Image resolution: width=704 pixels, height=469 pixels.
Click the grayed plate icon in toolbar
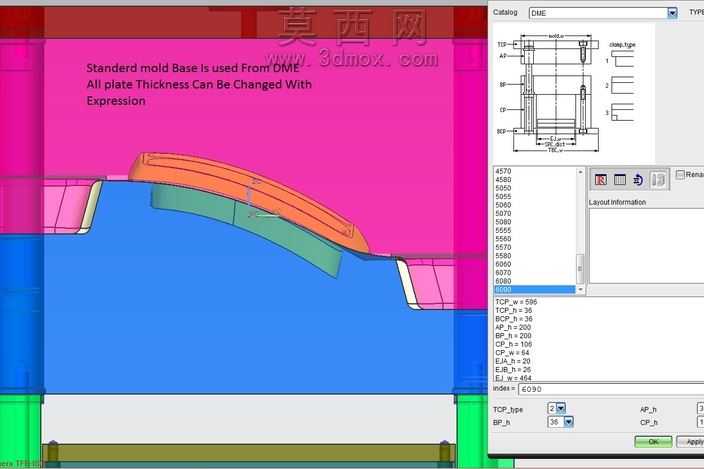point(658,180)
